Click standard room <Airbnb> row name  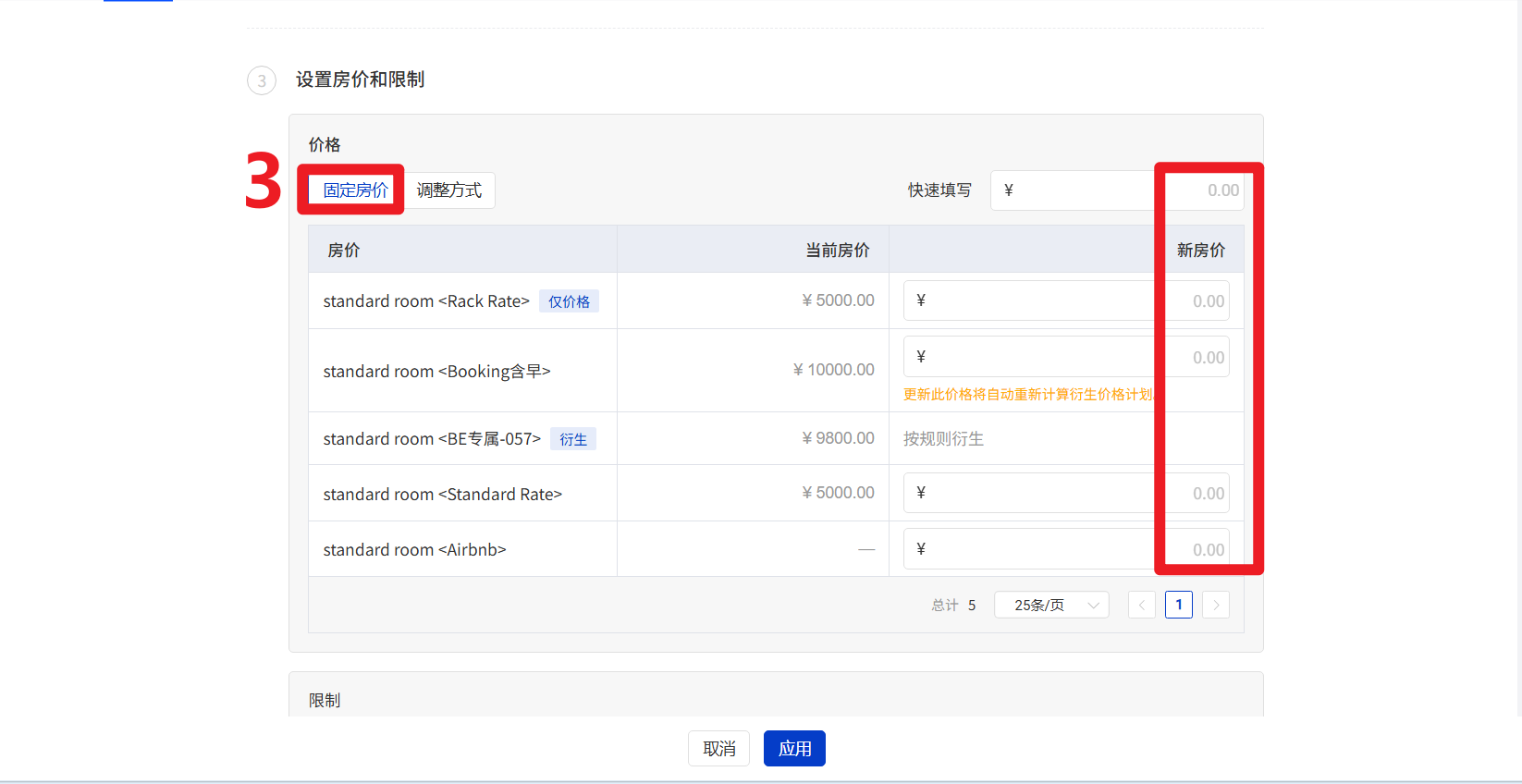[414, 550]
